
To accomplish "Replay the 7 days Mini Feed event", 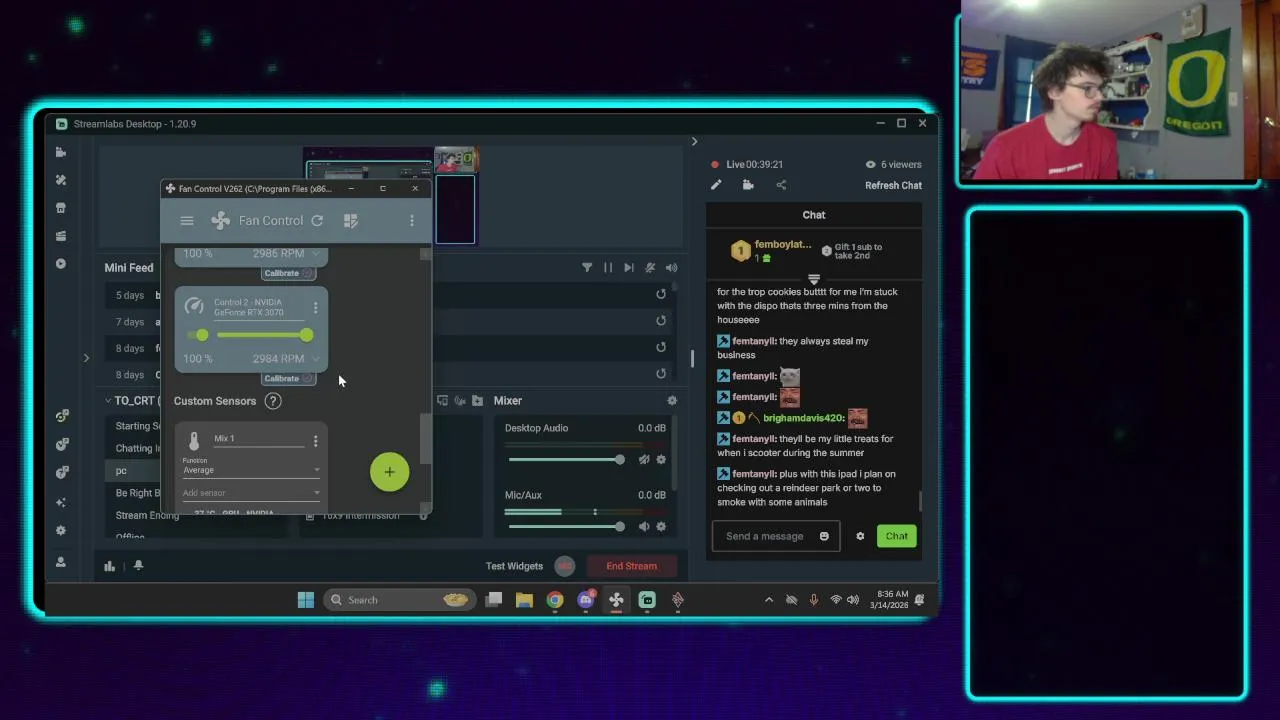I will [x=661, y=321].
